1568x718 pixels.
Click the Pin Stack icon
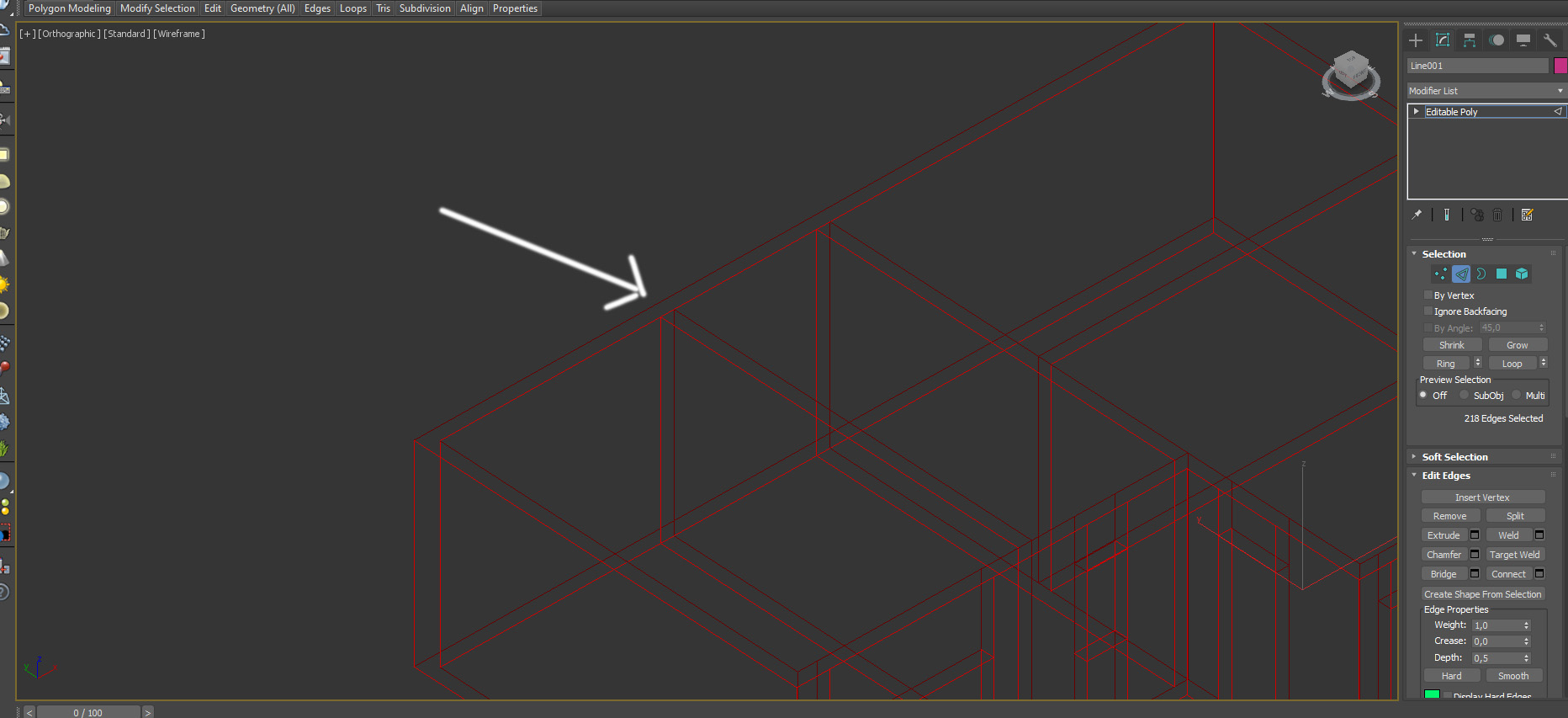(1417, 215)
